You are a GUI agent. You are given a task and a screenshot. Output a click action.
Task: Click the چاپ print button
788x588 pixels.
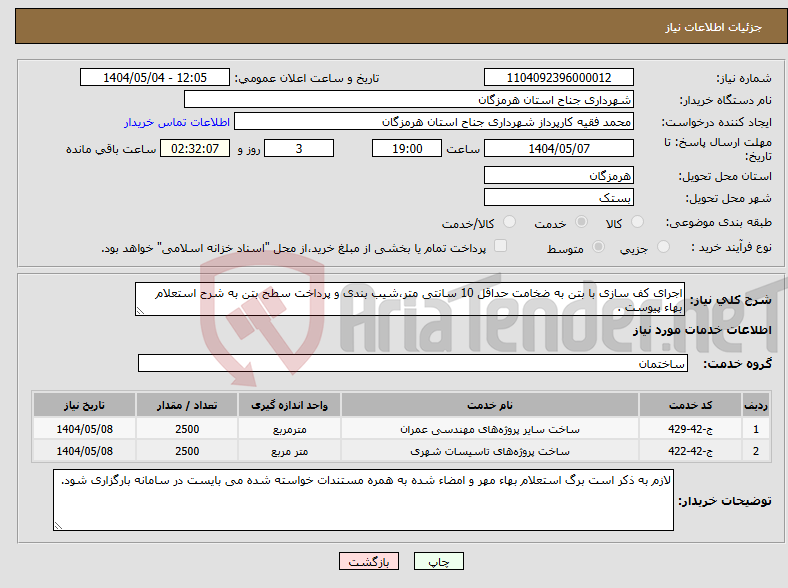tap(439, 561)
